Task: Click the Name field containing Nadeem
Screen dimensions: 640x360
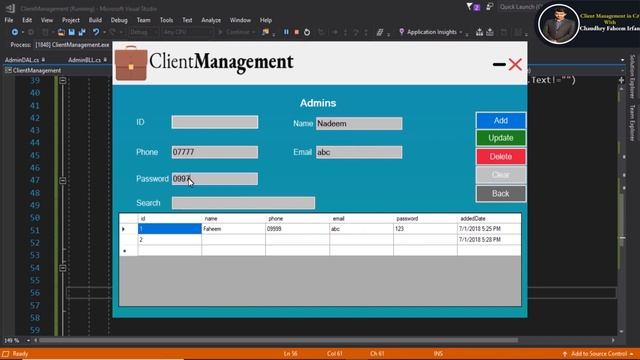Action: [x=359, y=124]
